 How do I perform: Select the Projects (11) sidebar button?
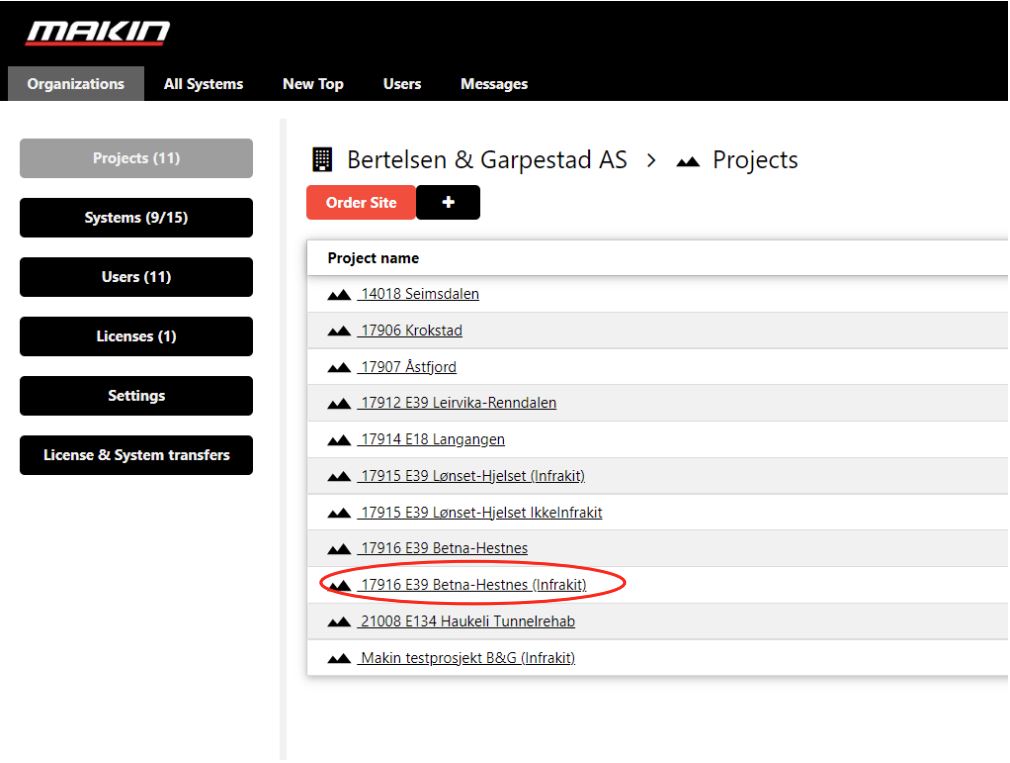tap(137, 158)
